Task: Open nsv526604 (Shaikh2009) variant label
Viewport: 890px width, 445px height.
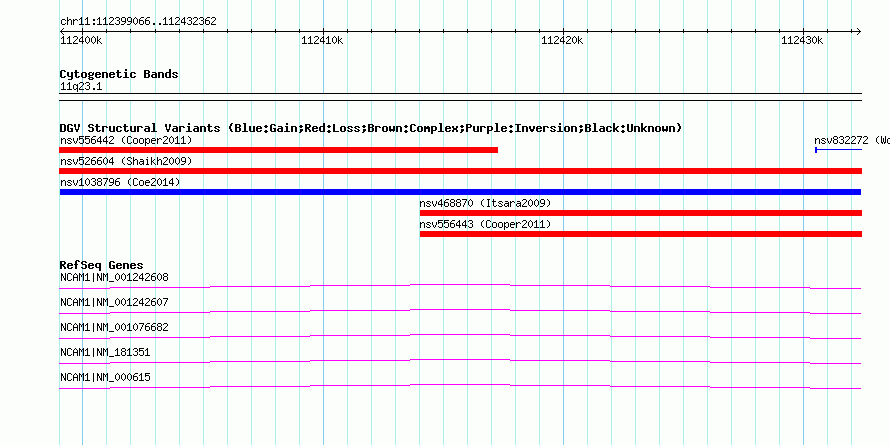Action: (x=126, y=161)
